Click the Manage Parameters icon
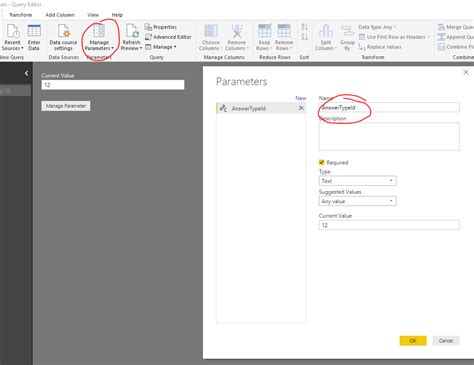 99,31
